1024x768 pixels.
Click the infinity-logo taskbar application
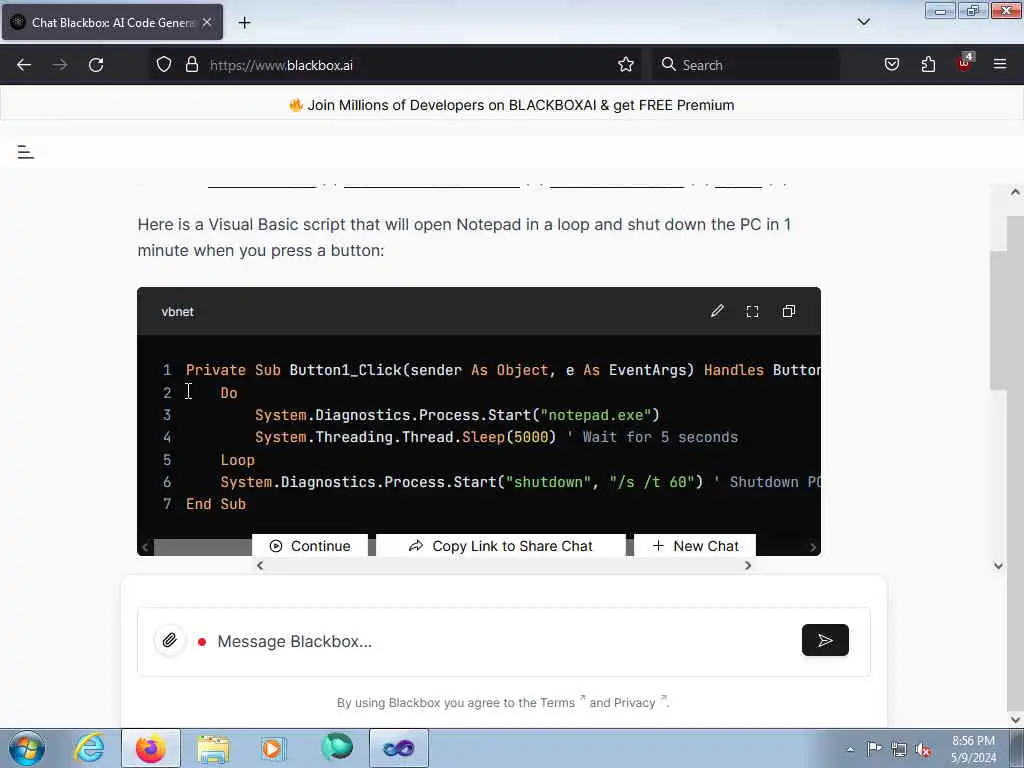click(x=399, y=748)
